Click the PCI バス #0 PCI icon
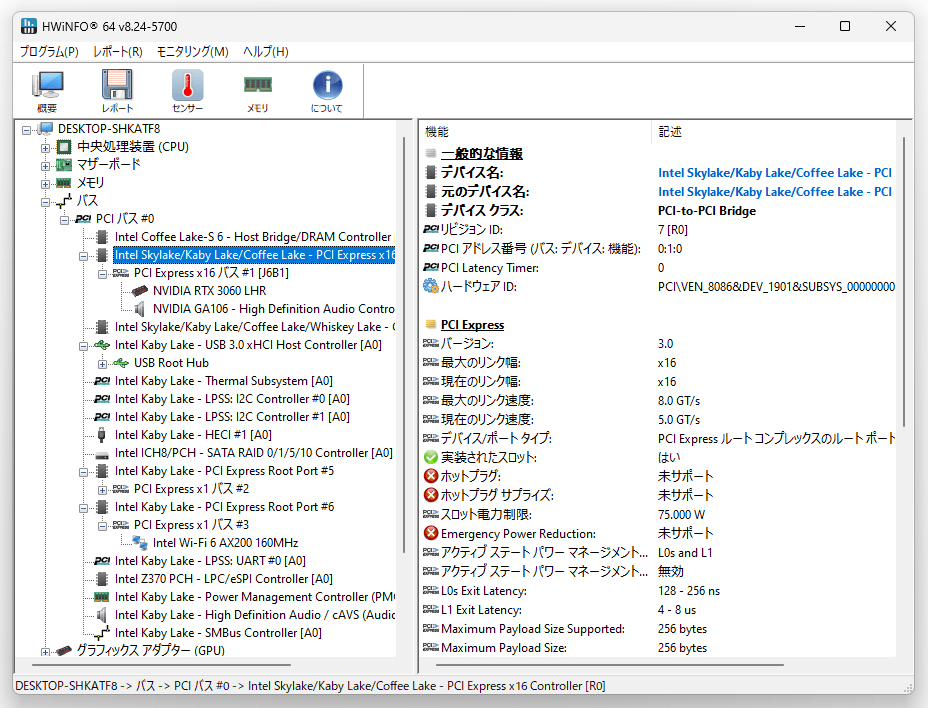This screenshot has height=708, width=928. coord(83,219)
